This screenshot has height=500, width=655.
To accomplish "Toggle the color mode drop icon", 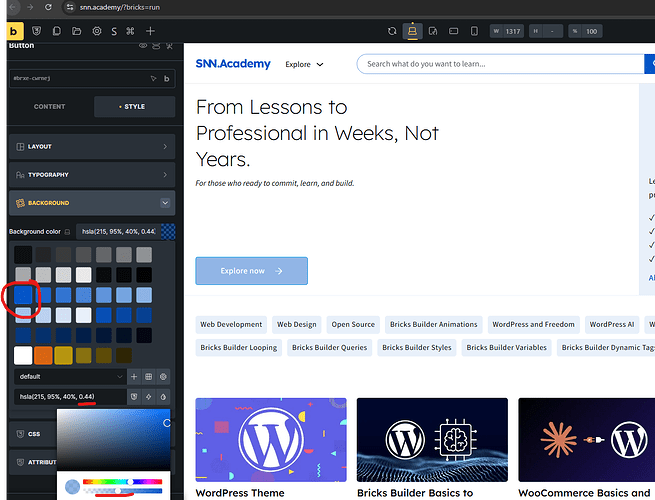I will pos(165,397).
